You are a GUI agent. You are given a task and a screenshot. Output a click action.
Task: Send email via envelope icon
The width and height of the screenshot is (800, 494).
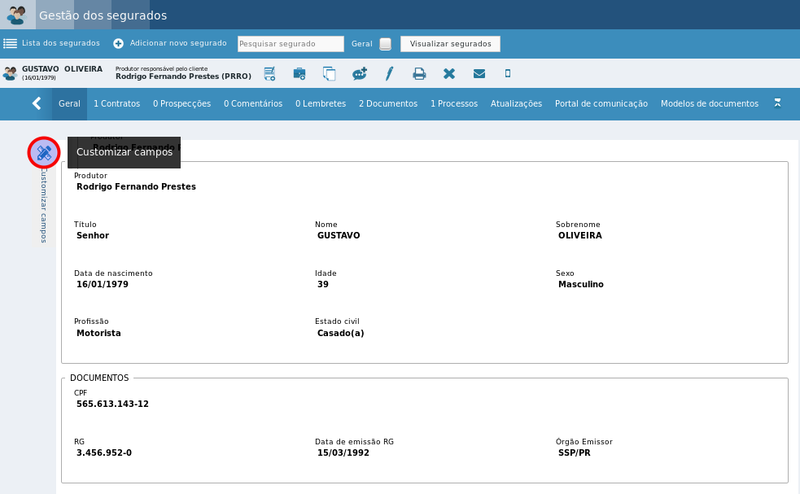coord(479,73)
